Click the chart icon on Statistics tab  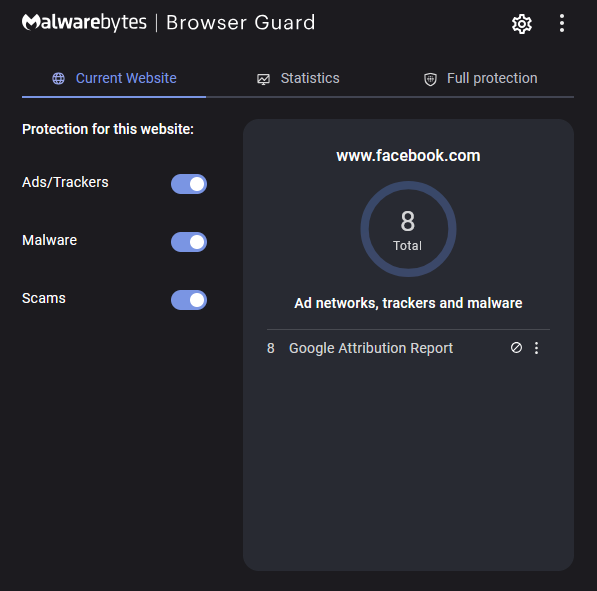tap(263, 79)
